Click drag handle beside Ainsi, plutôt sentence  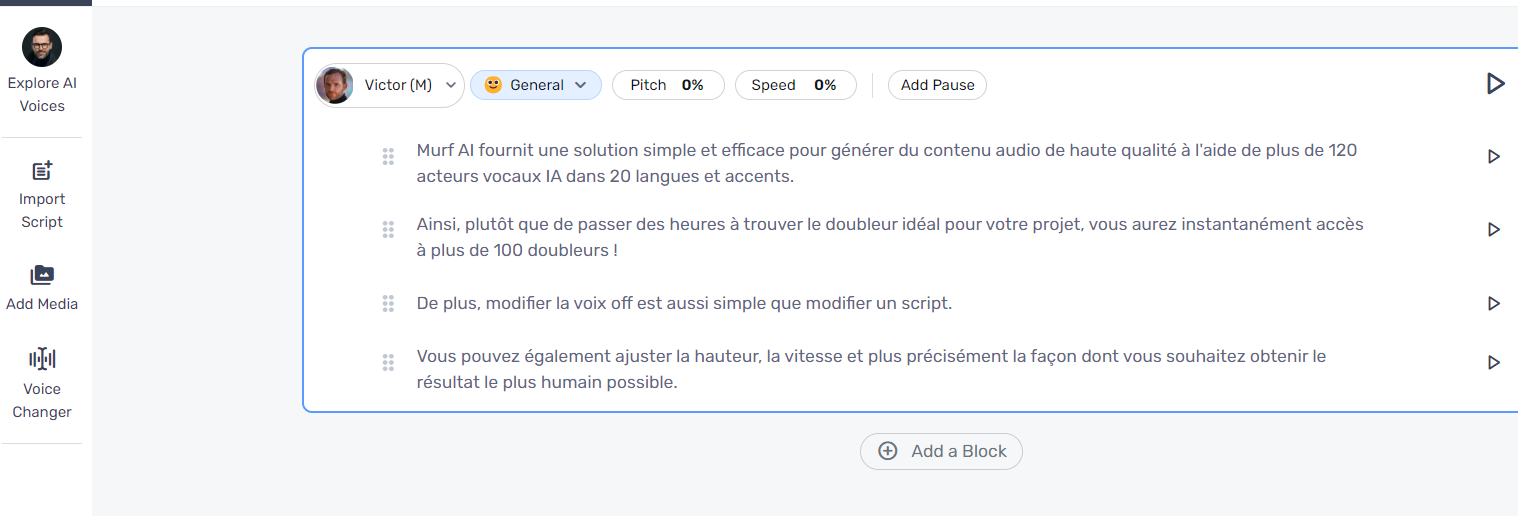tap(388, 230)
